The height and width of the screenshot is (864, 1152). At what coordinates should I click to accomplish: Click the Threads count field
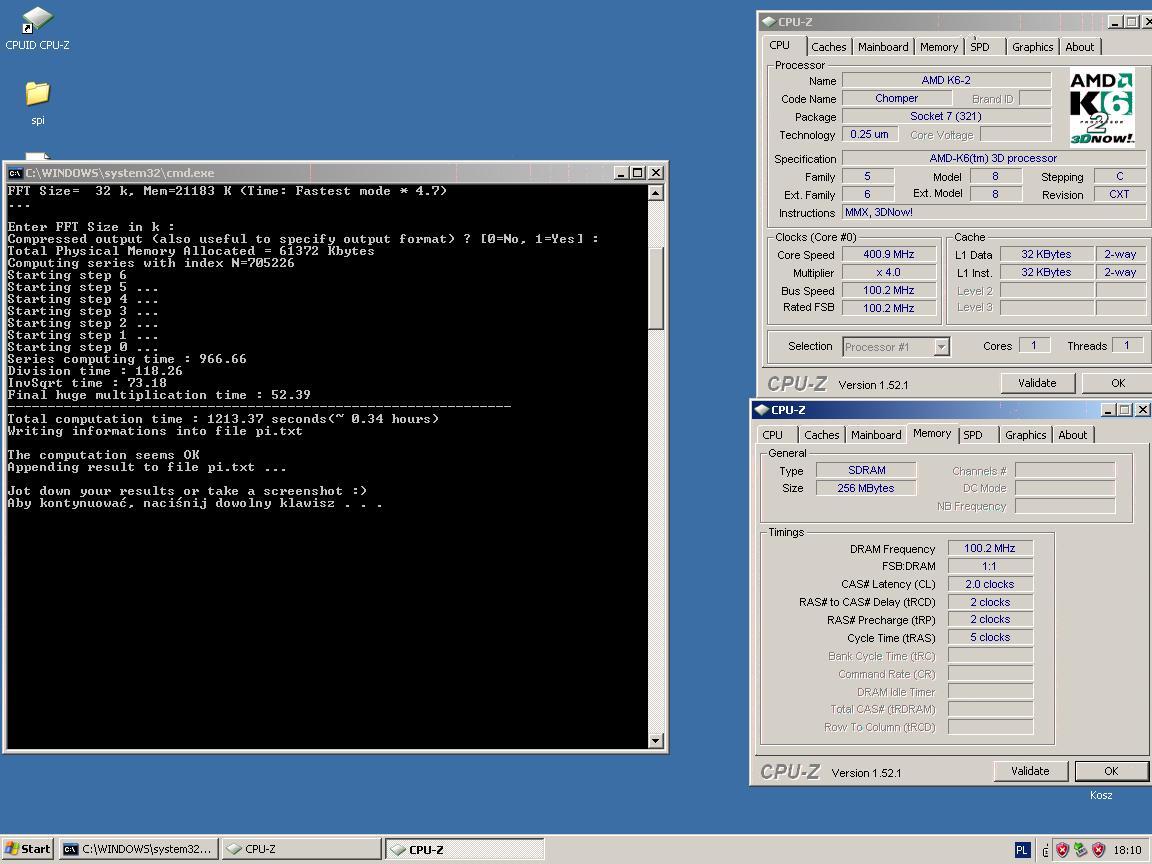click(x=1126, y=345)
